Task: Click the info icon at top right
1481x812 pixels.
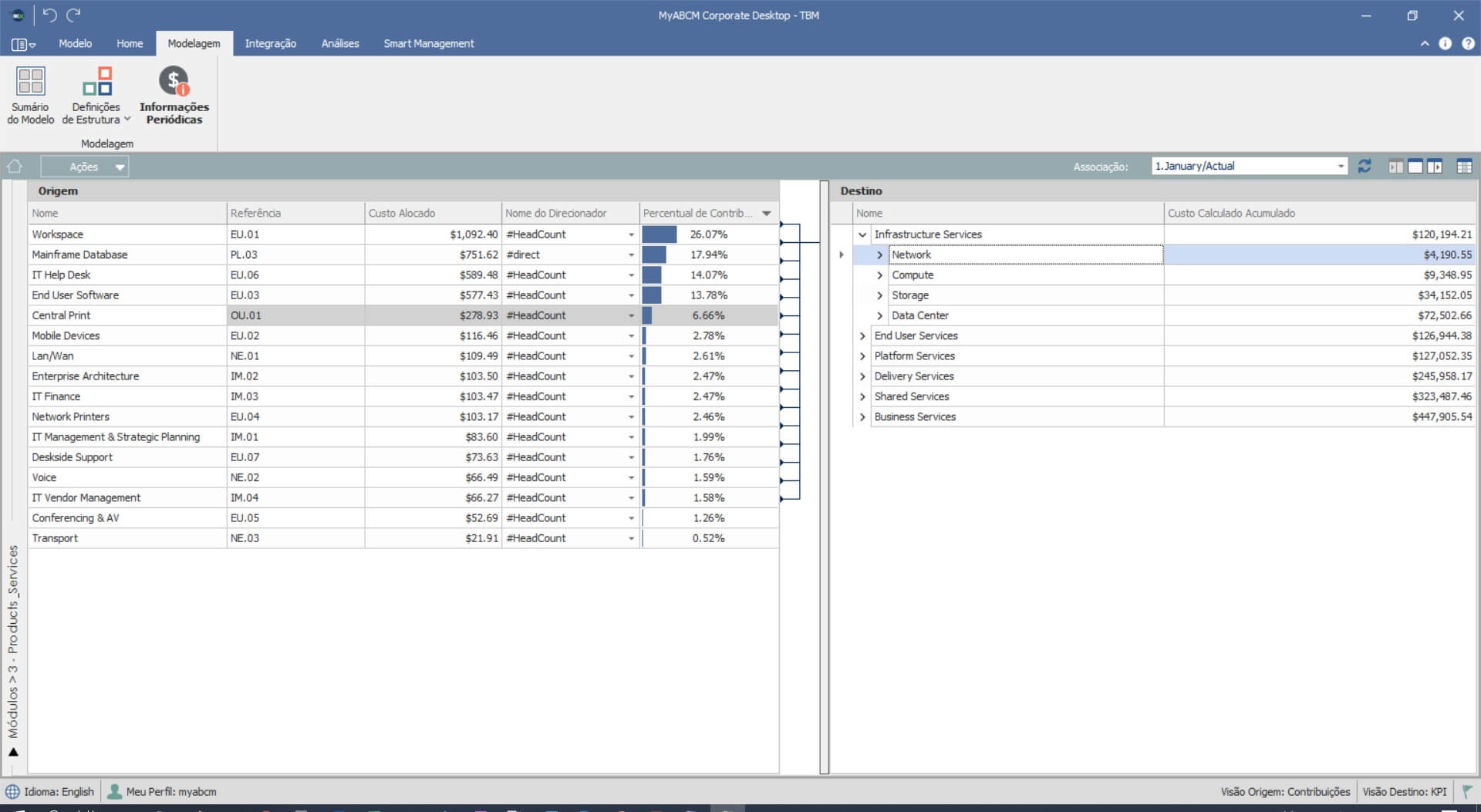Action: click(x=1446, y=44)
